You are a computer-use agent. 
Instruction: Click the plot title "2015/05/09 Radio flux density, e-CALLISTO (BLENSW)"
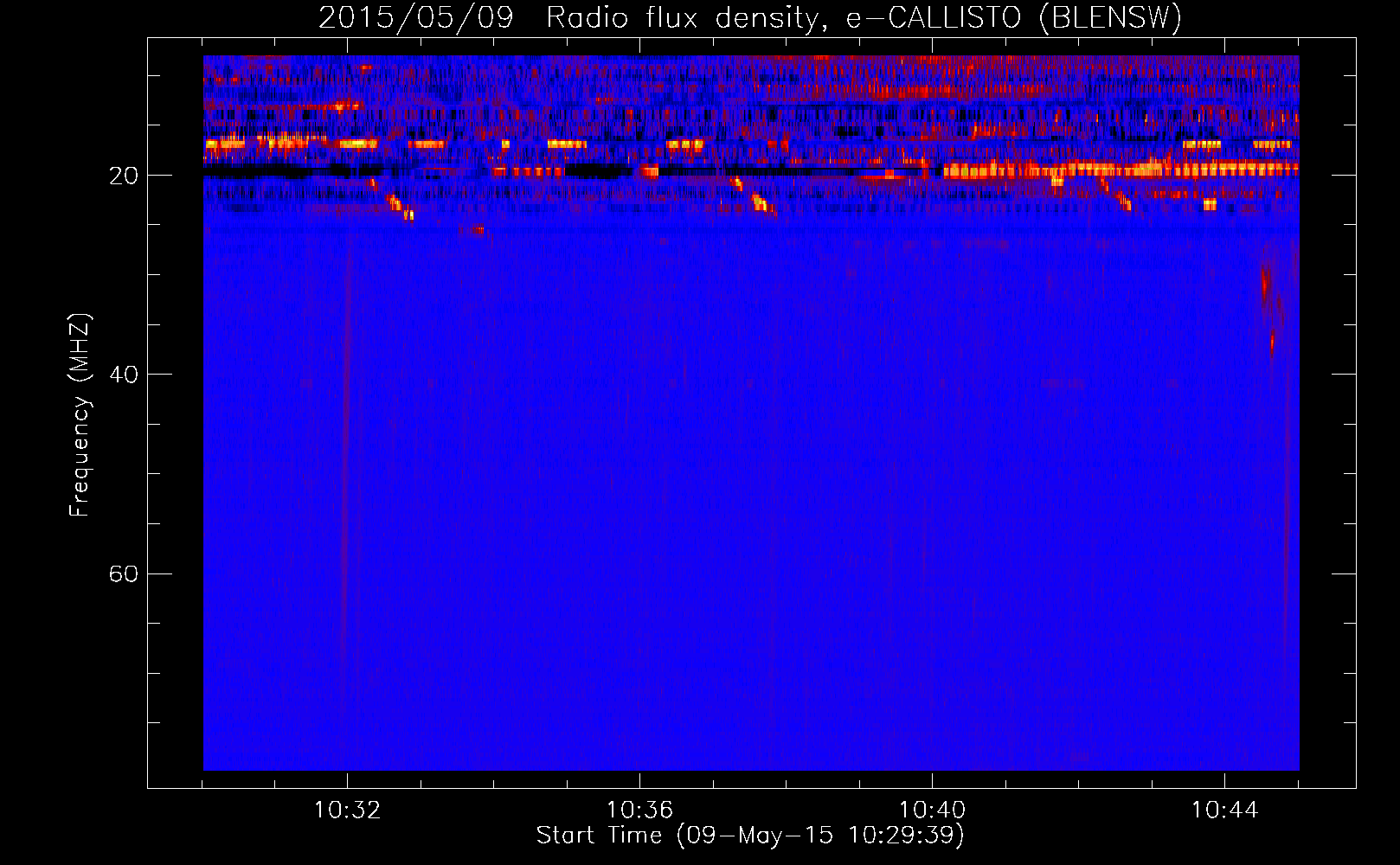[750, 18]
